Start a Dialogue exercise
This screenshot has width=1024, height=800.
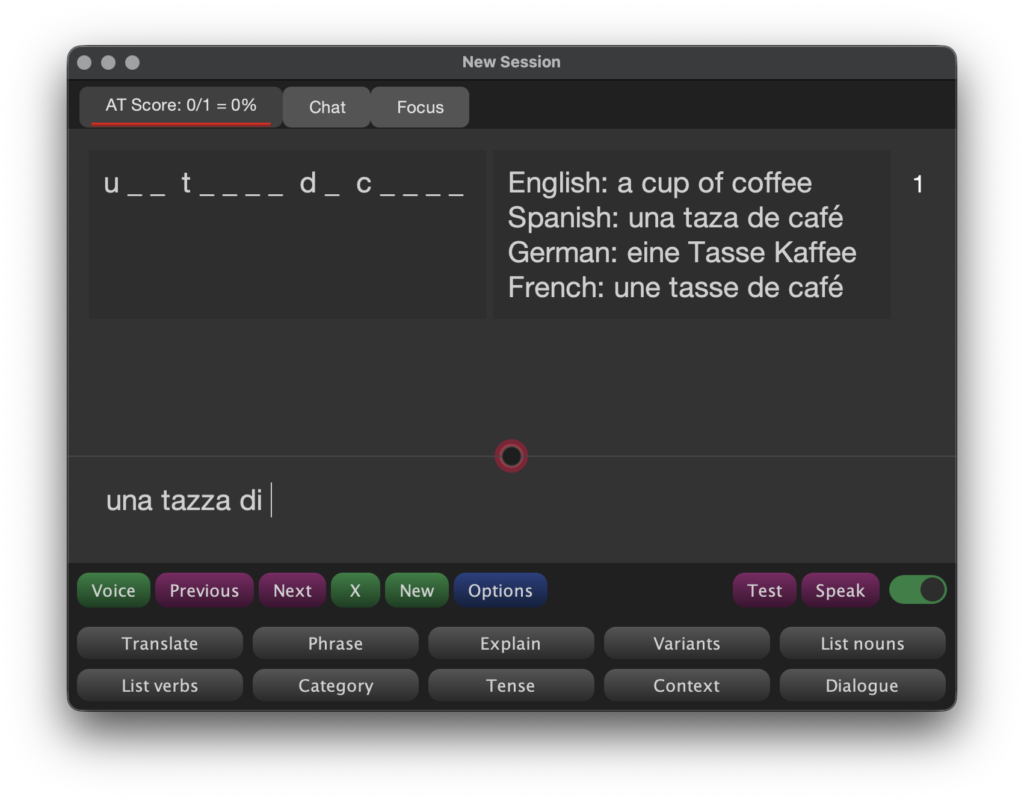coord(862,686)
